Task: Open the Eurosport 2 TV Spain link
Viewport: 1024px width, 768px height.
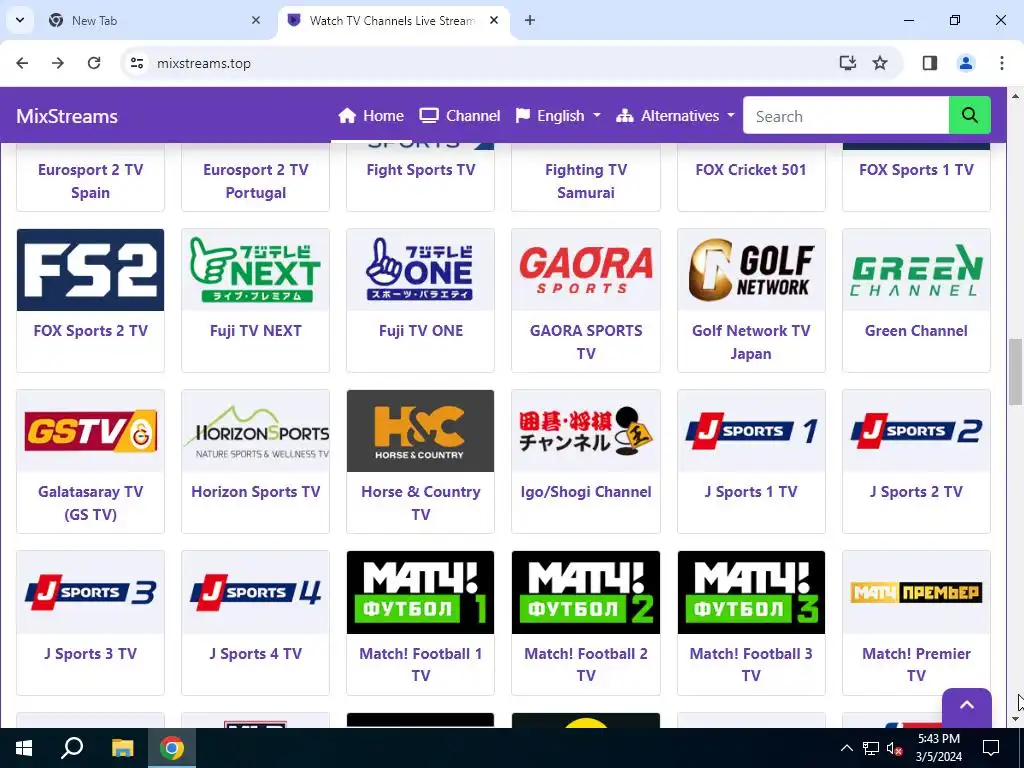Action: (90, 181)
